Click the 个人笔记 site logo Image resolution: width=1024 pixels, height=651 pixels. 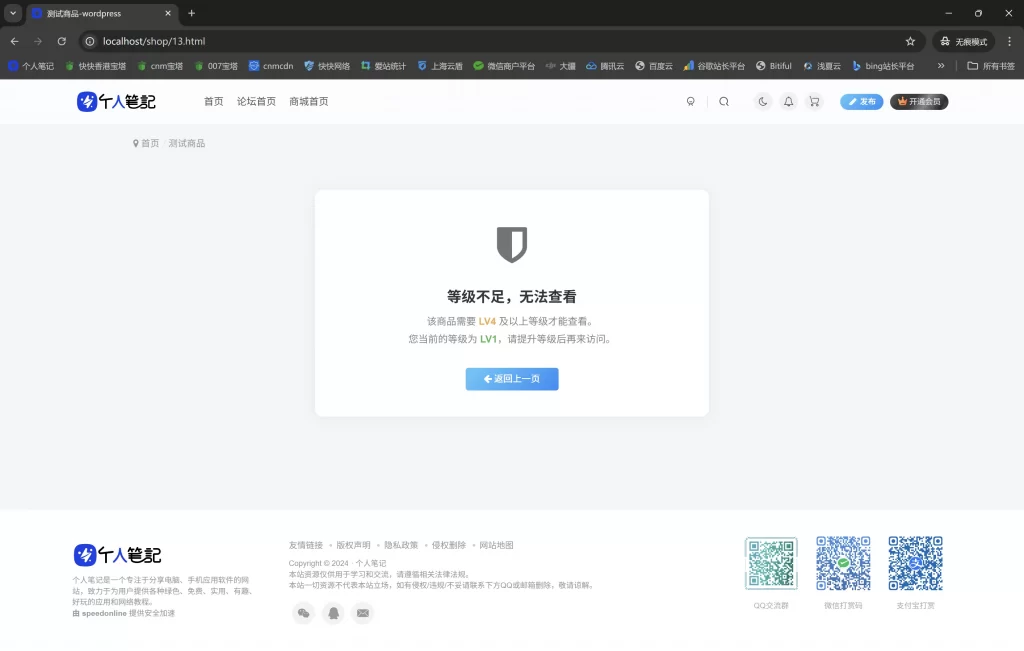click(x=115, y=101)
